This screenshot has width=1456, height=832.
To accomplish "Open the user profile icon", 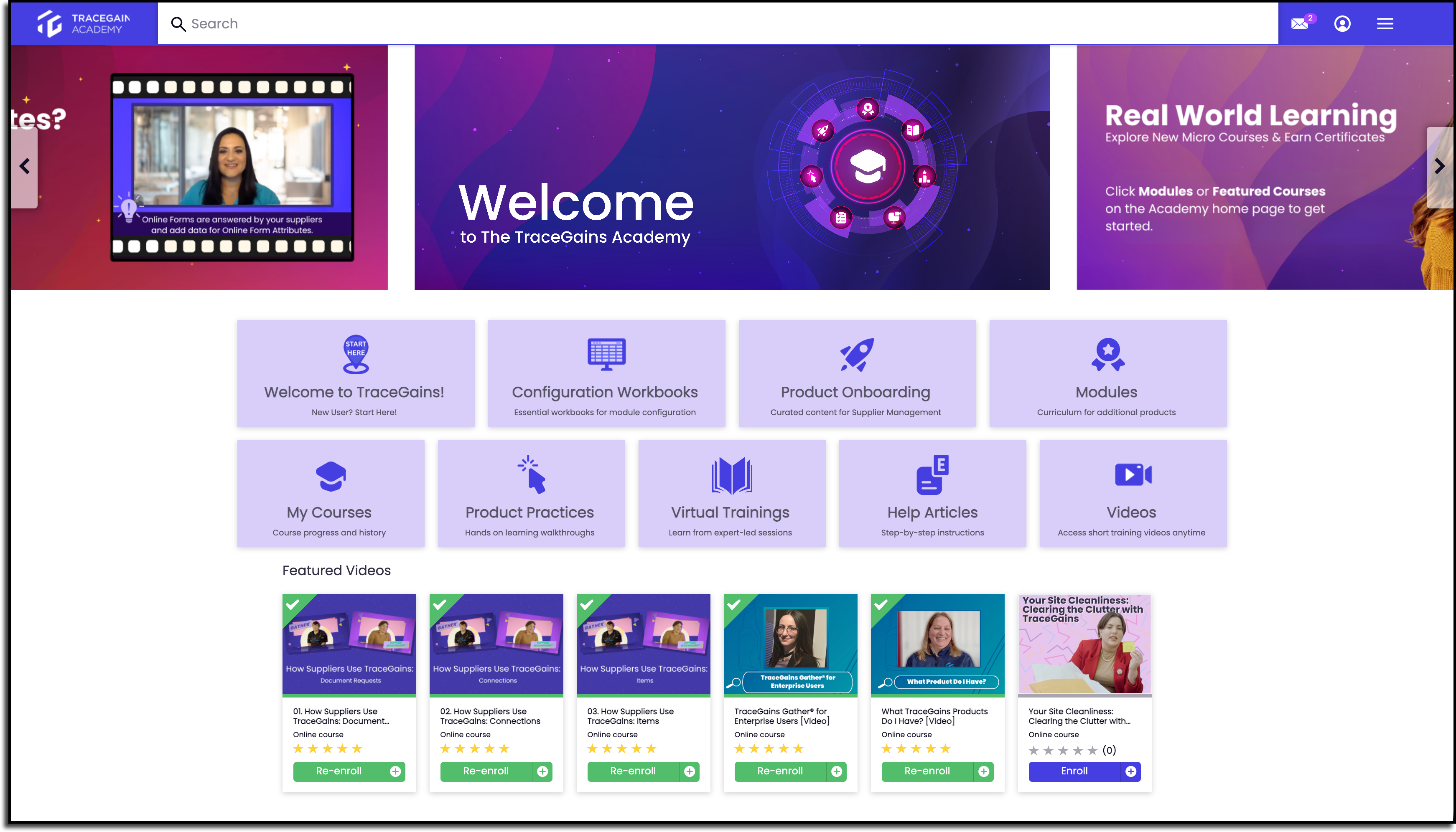I will coord(1342,23).
